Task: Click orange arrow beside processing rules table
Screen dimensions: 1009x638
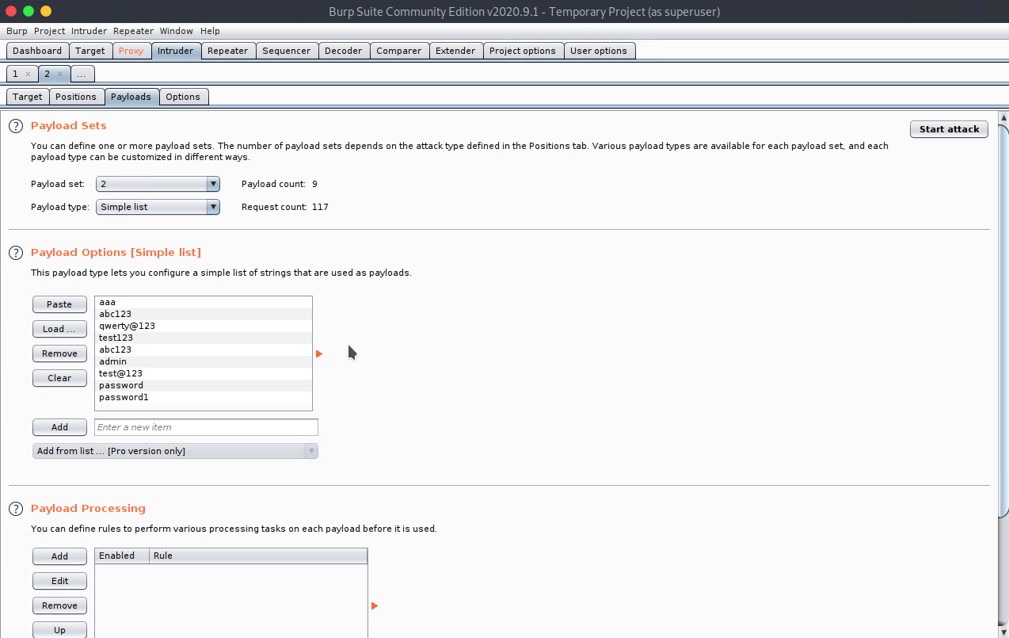Action: pos(374,606)
